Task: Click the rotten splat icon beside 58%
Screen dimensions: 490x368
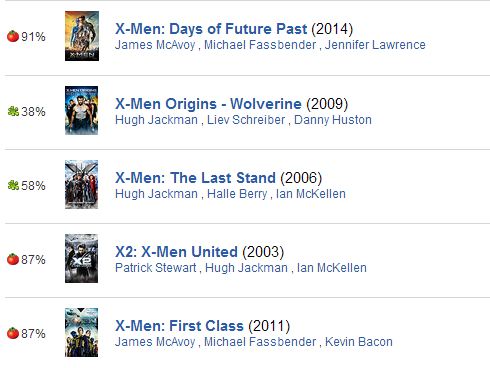Action: pyautogui.click(x=13, y=185)
